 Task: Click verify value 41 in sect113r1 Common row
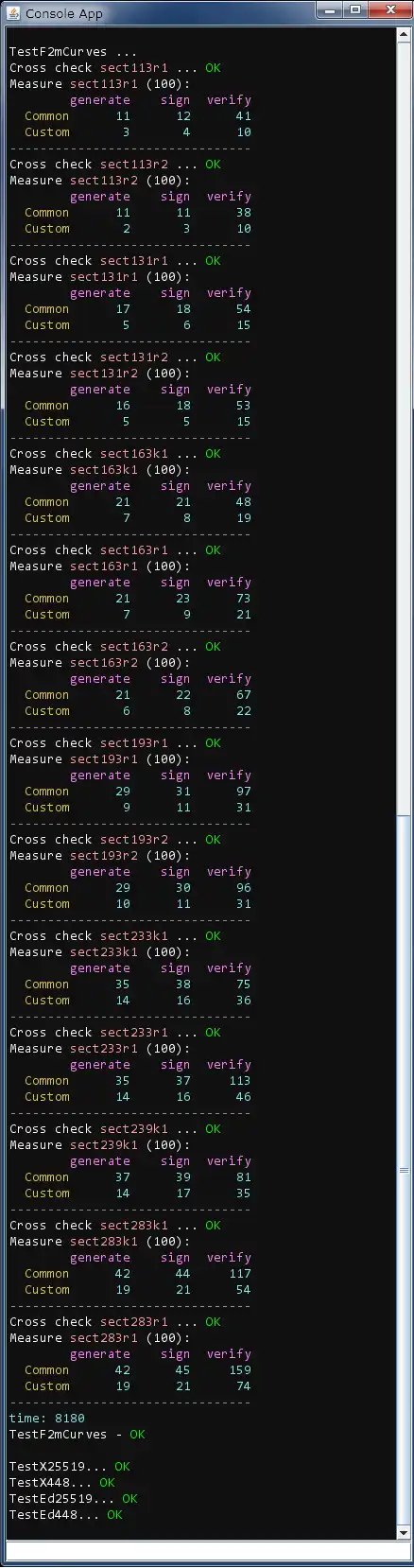point(244,116)
